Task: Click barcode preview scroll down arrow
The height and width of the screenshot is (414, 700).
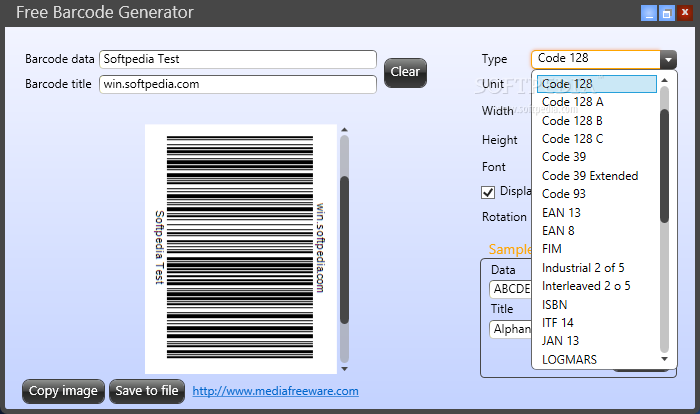Action: pos(344,369)
